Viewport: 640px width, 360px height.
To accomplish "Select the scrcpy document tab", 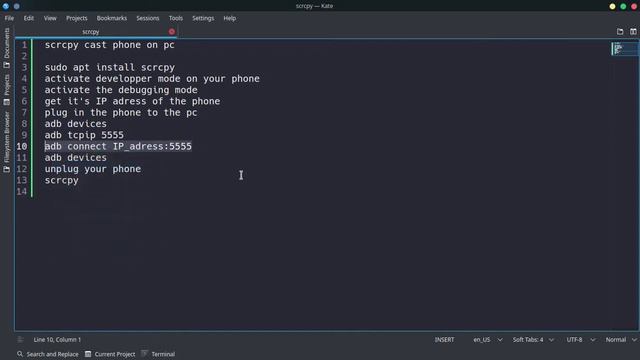I will (x=91, y=31).
